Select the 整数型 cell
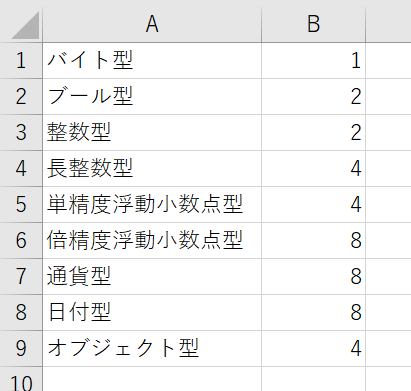 pos(152,132)
